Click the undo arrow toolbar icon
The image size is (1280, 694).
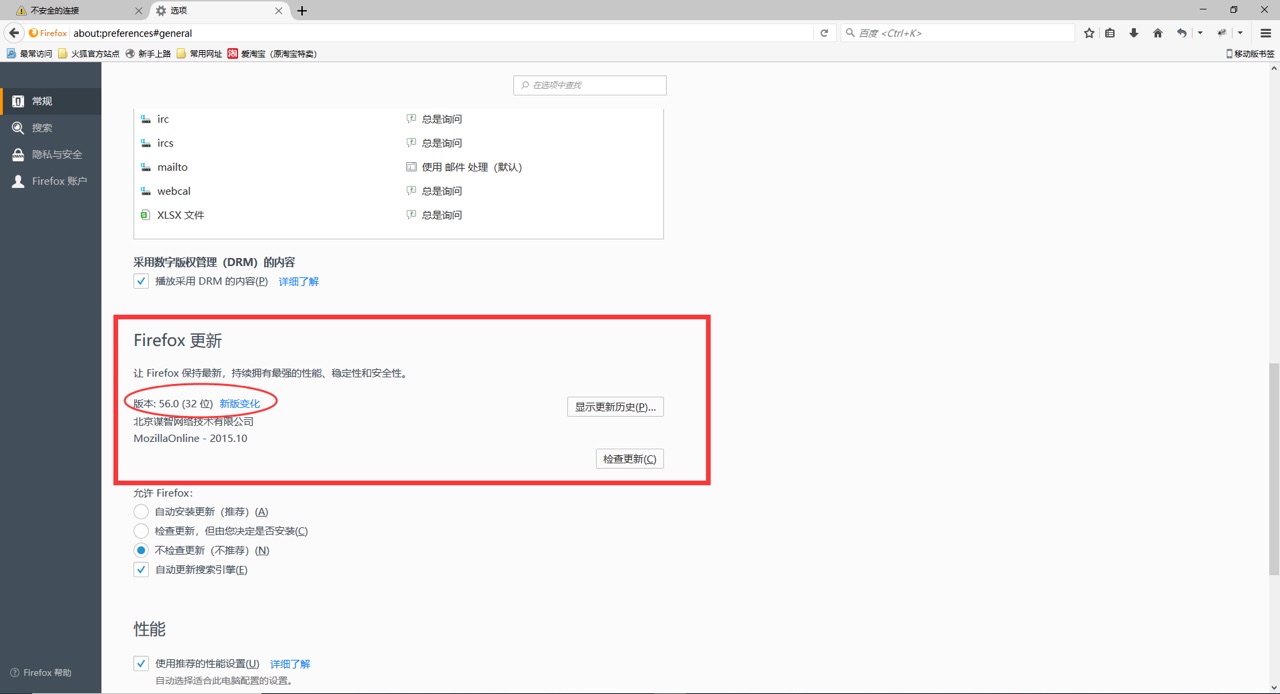click(1181, 33)
